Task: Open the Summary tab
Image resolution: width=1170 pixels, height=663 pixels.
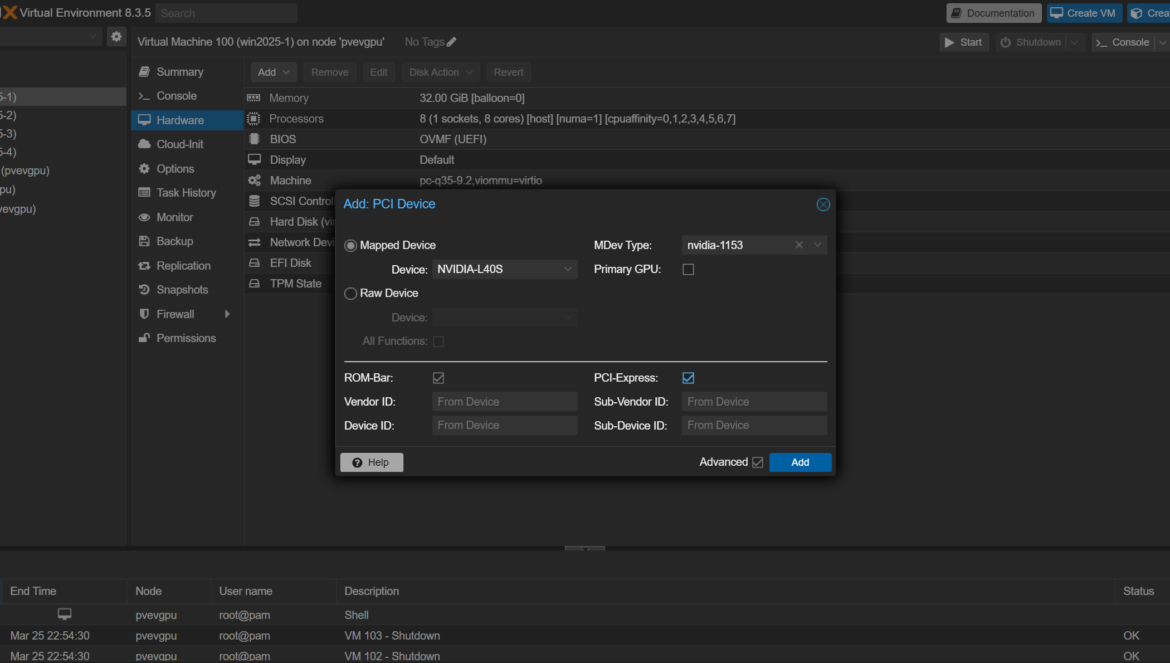Action: pyautogui.click(x=187, y=72)
